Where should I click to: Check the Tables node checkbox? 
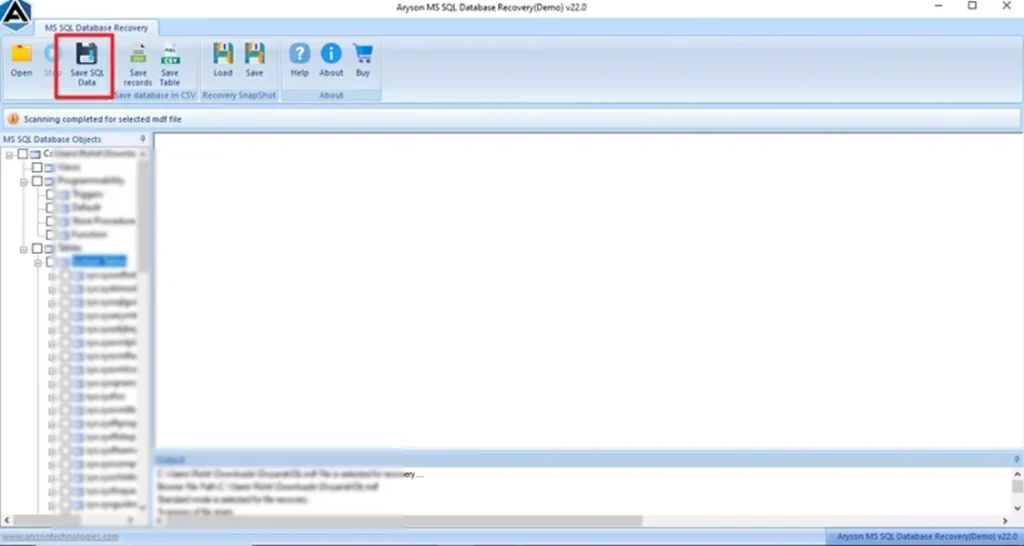[37, 249]
